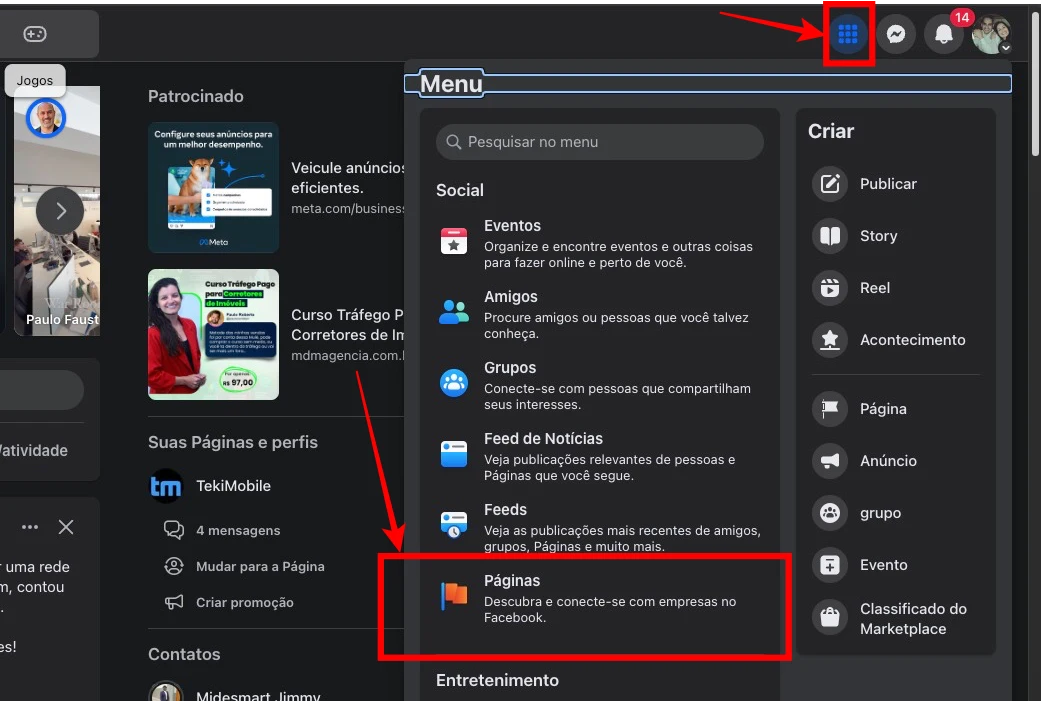Screen dimensions: 1041x701
Task: Select the Eventos icon in Social section
Action: 453,240
